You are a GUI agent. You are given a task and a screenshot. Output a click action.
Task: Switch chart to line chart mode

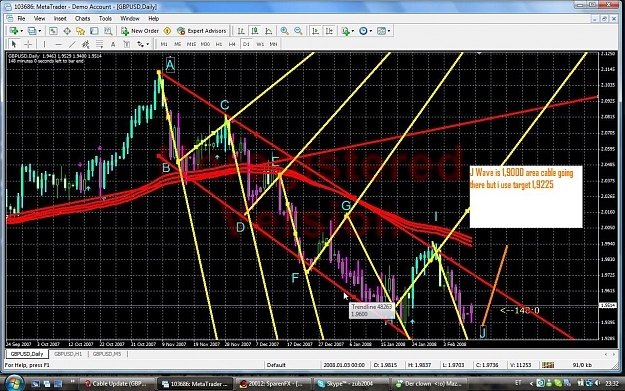click(x=268, y=31)
